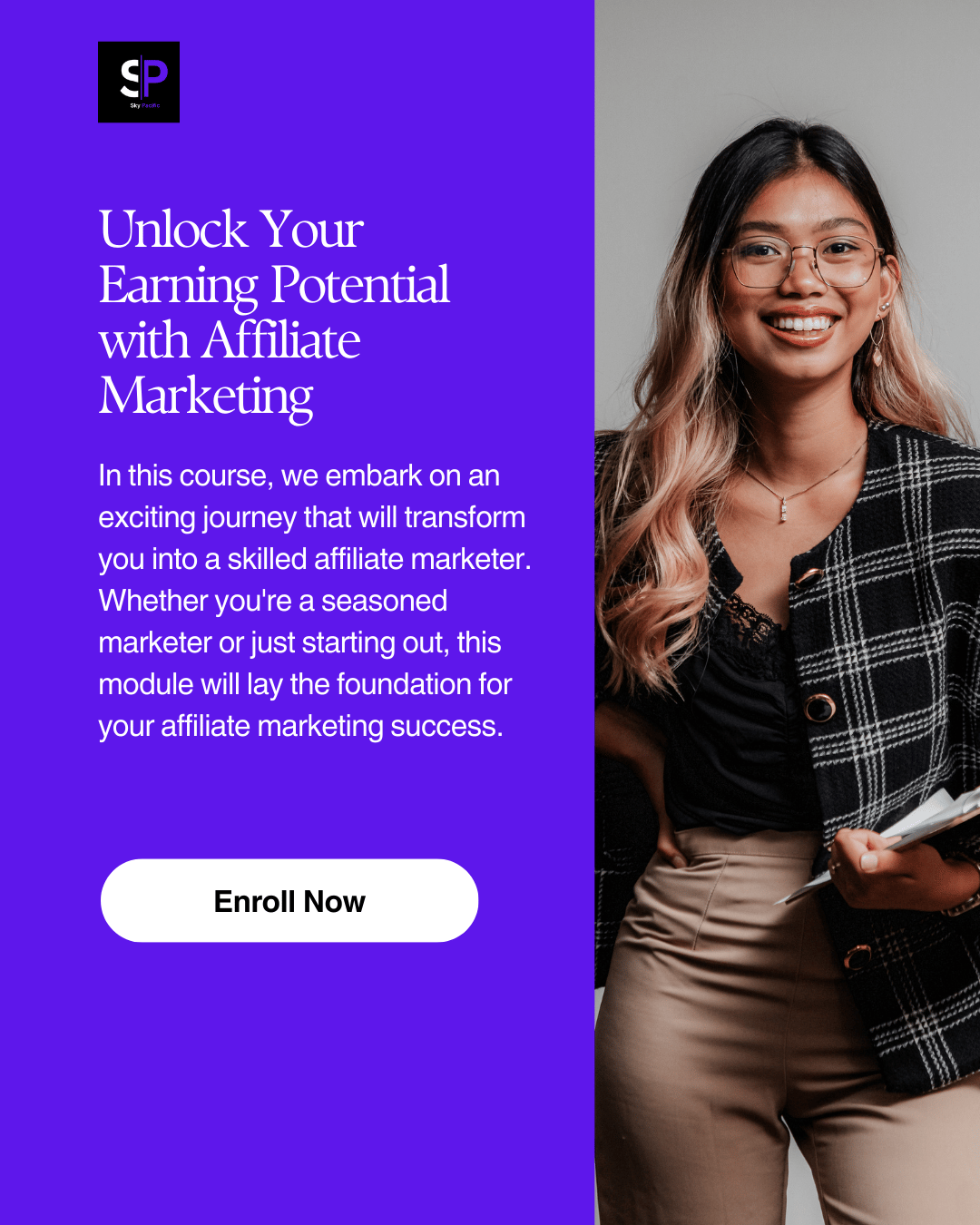The width and height of the screenshot is (980, 1225).
Task: Click the 'skilled affiliate marketer' text line
Action: [315, 559]
